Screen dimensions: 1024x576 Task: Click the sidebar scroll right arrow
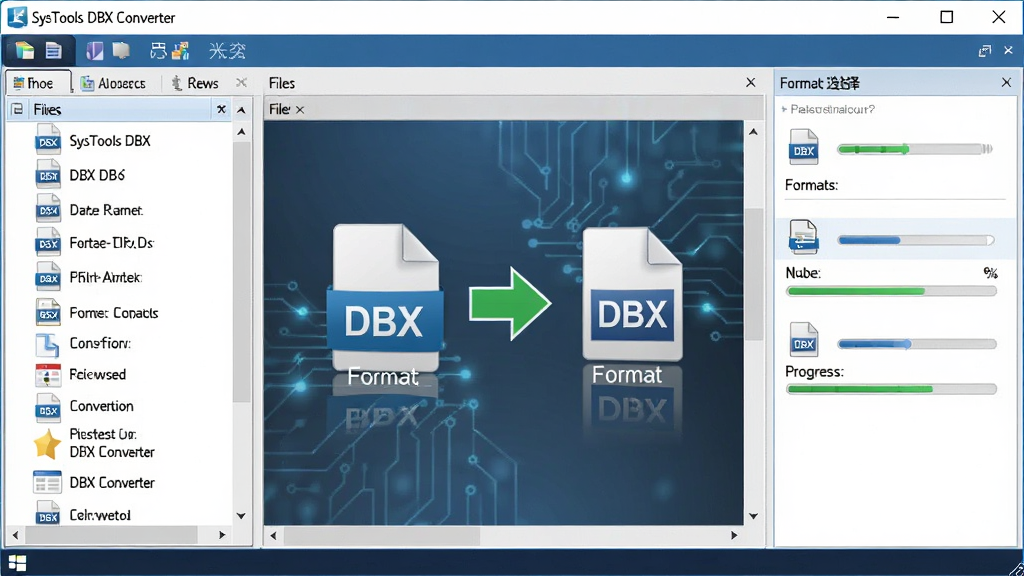pos(222,535)
